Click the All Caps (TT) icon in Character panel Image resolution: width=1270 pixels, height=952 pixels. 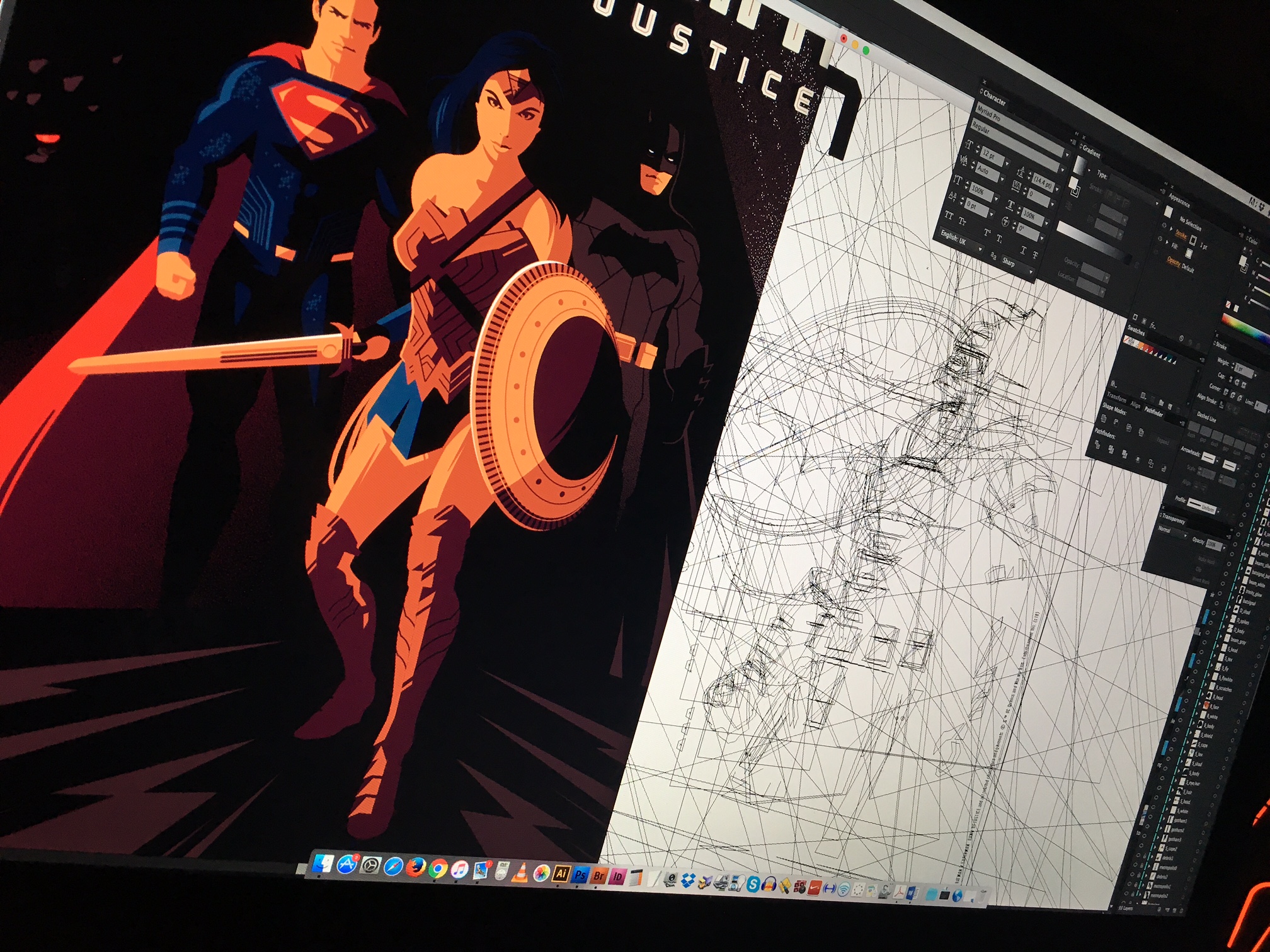[949, 215]
